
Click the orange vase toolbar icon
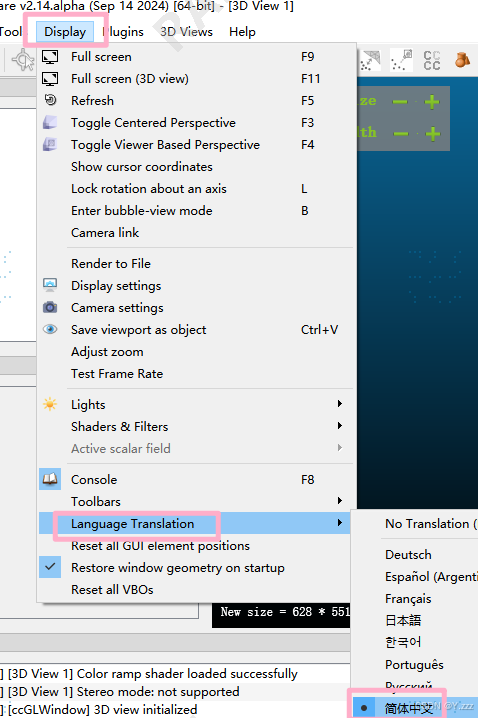click(462, 60)
